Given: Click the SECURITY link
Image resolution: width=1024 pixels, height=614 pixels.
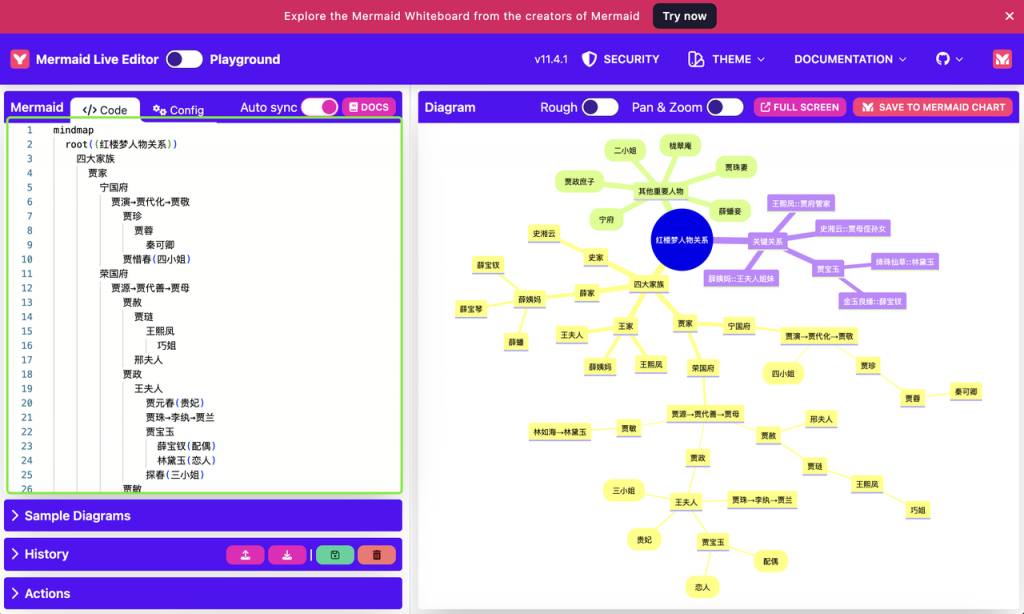Looking at the screenshot, I should tap(631, 59).
